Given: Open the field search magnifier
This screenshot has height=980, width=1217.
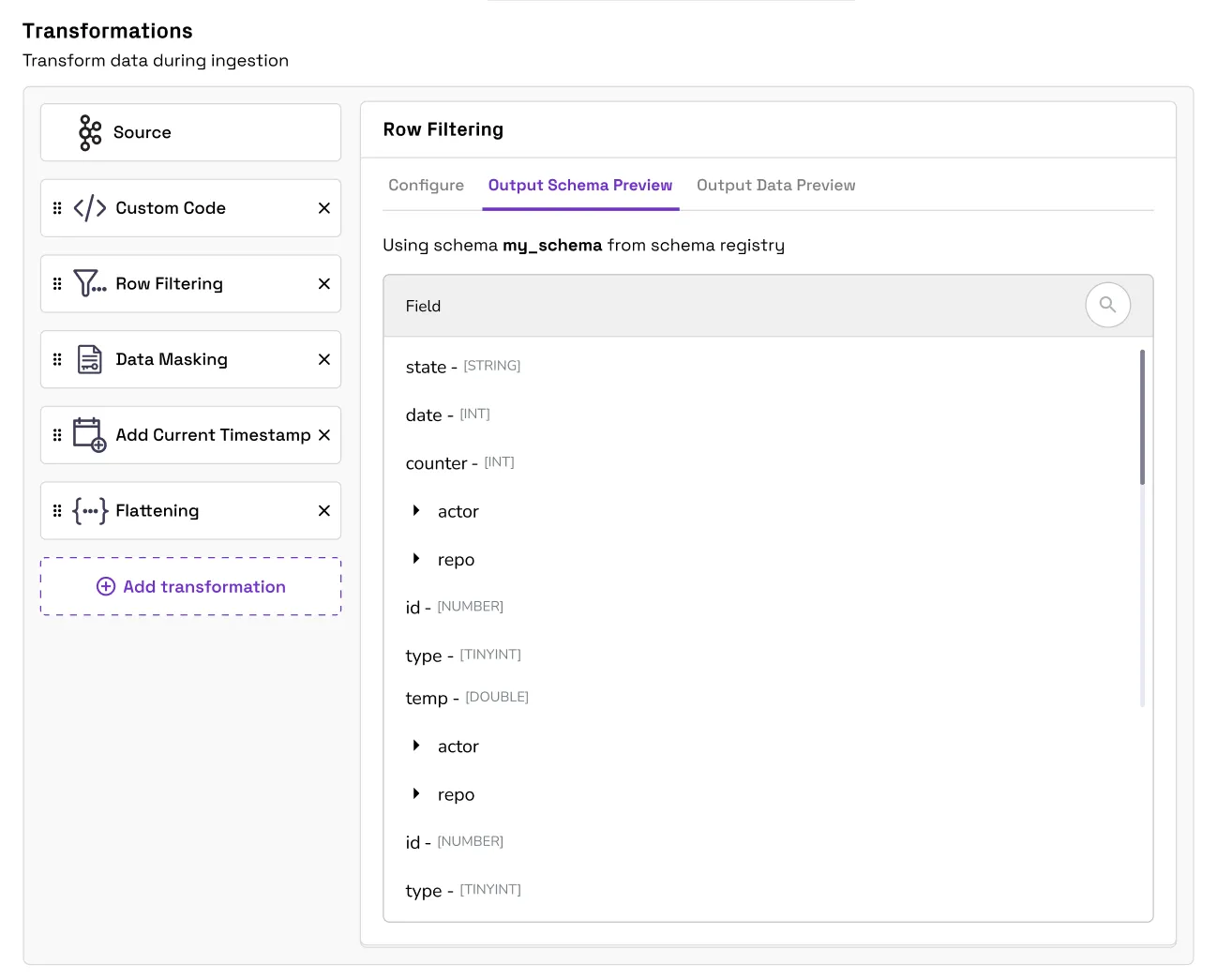Looking at the screenshot, I should pyautogui.click(x=1107, y=305).
